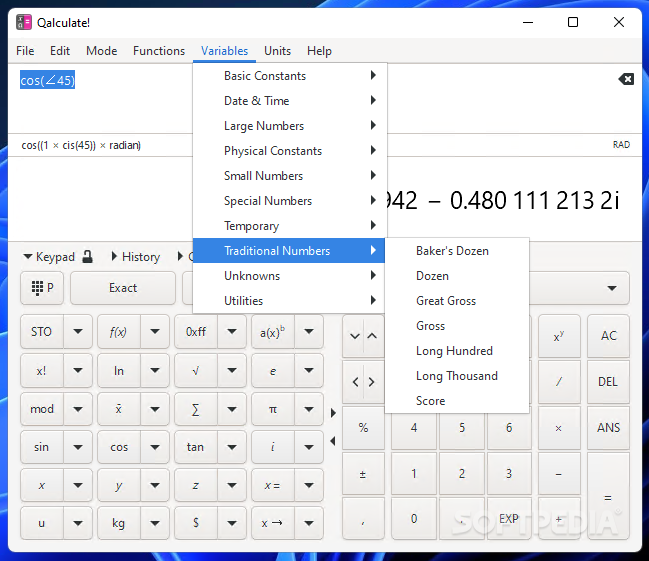Click the number 5 key
649x561 pixels.
[x=462, y=428]
